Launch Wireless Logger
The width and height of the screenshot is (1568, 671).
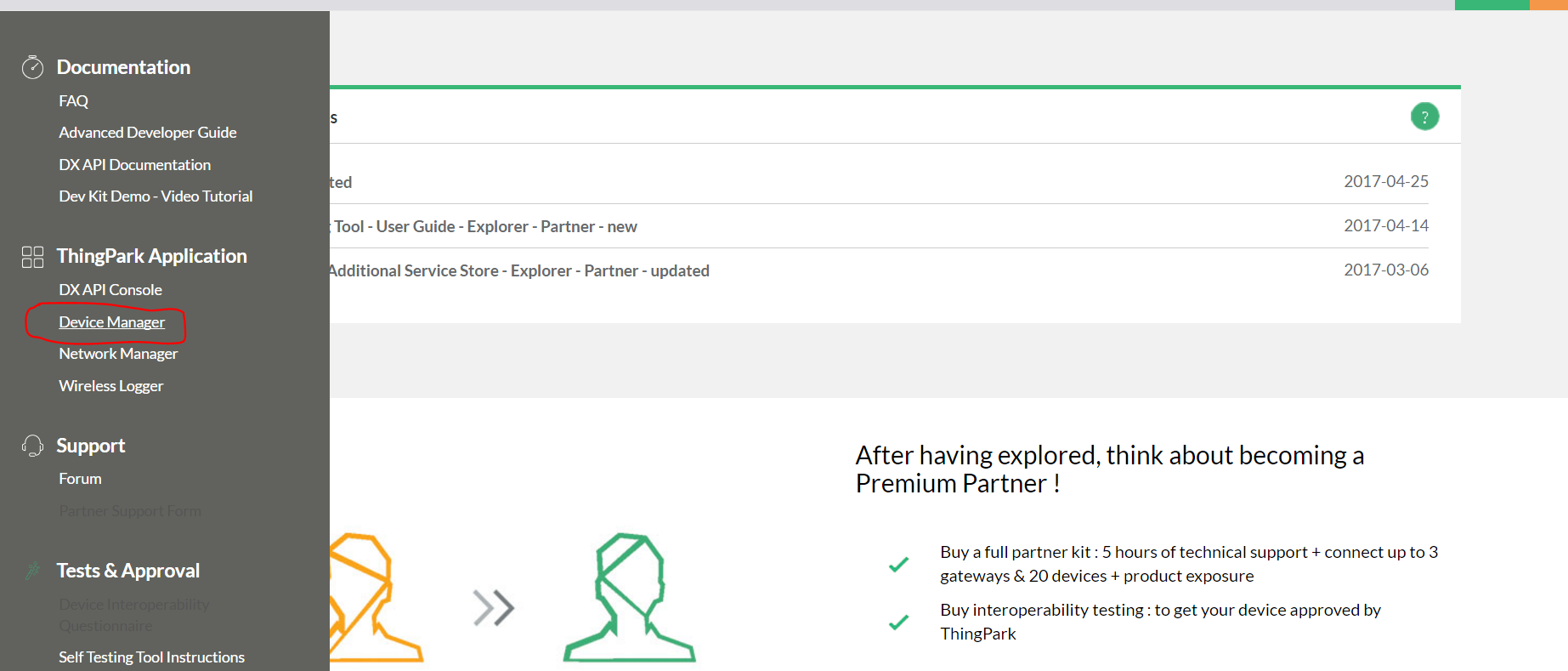tap(110, 386)
